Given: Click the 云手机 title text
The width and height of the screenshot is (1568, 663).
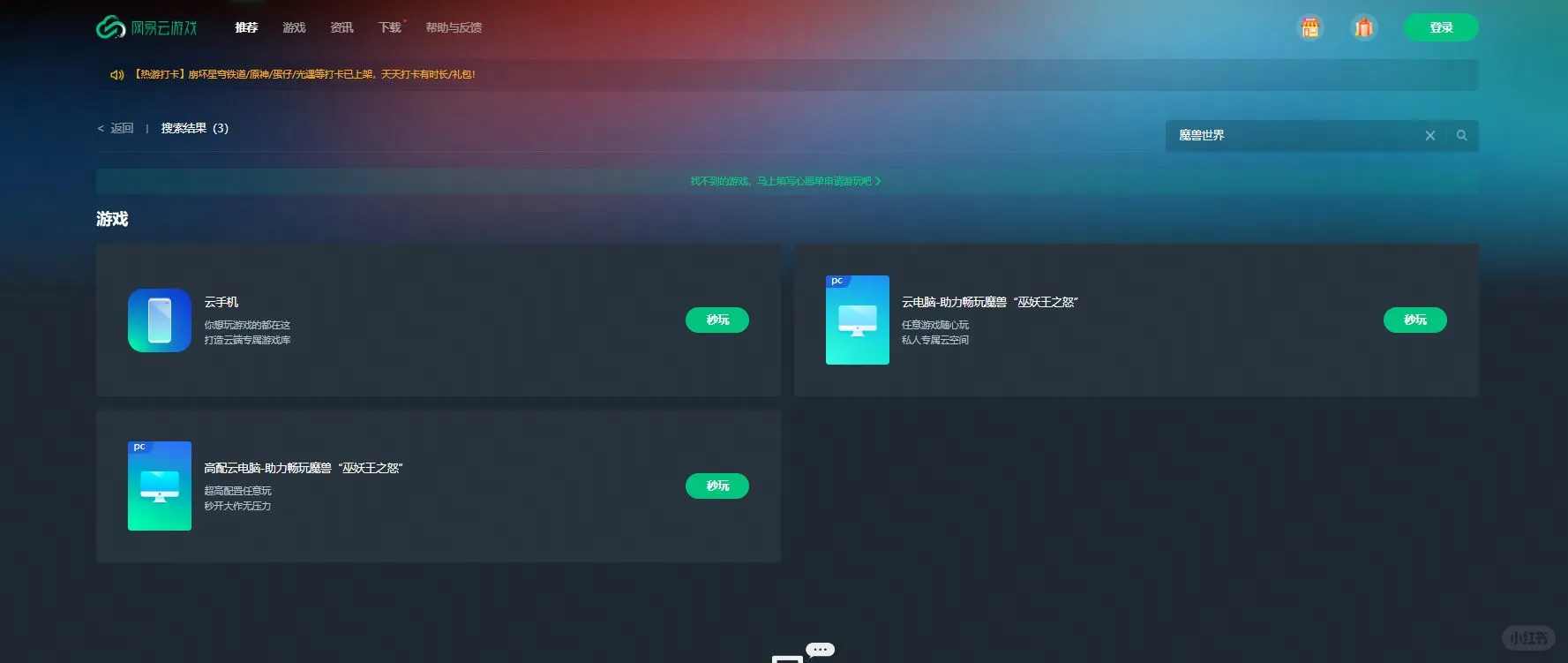Looking at the screenshot, I should (x=221, y=302).
